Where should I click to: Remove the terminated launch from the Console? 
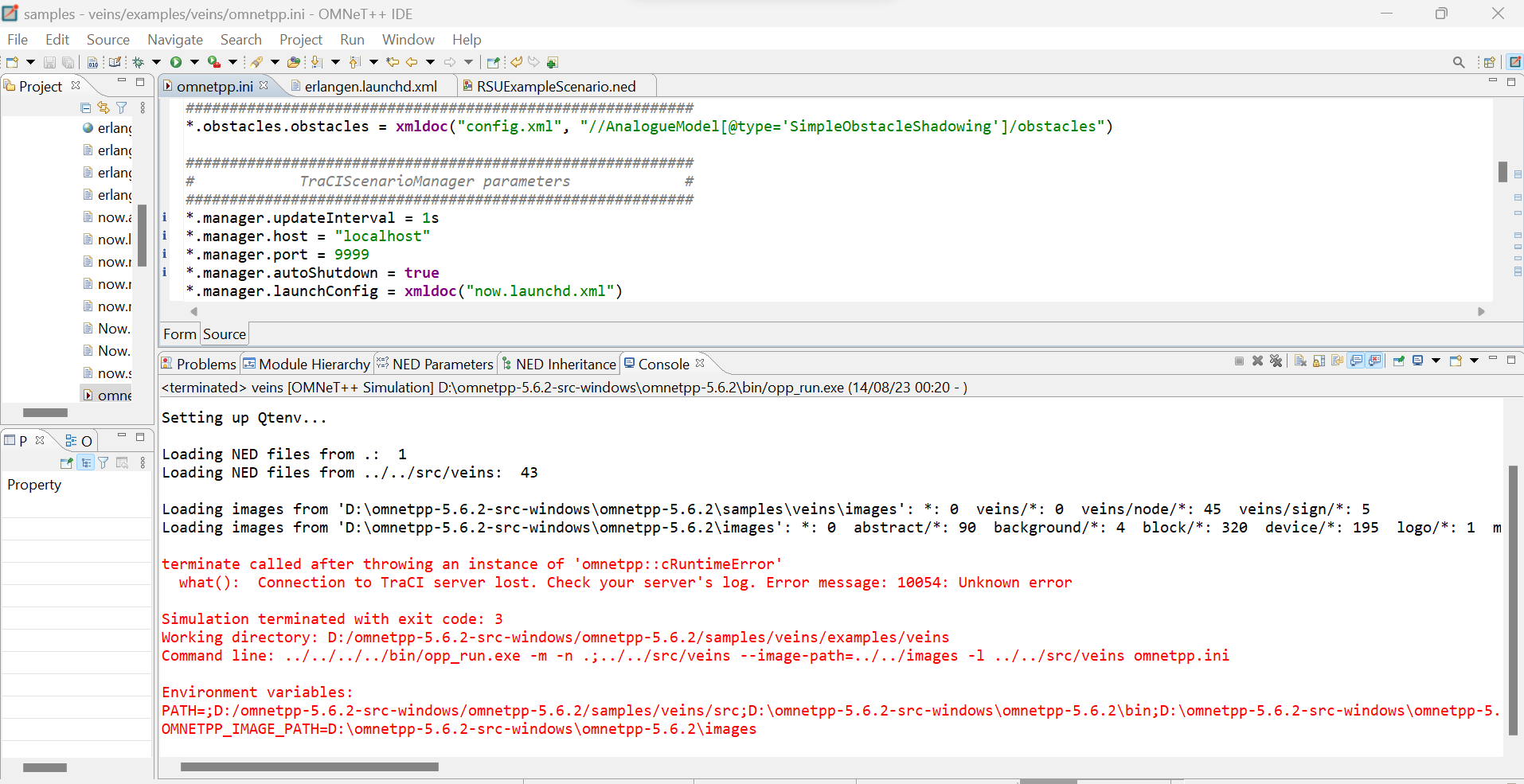1258,361
